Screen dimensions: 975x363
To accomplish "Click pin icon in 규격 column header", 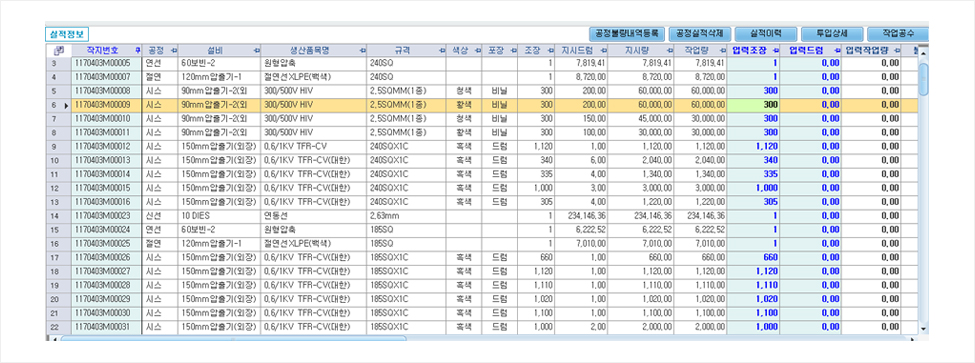I will (441, 50).
